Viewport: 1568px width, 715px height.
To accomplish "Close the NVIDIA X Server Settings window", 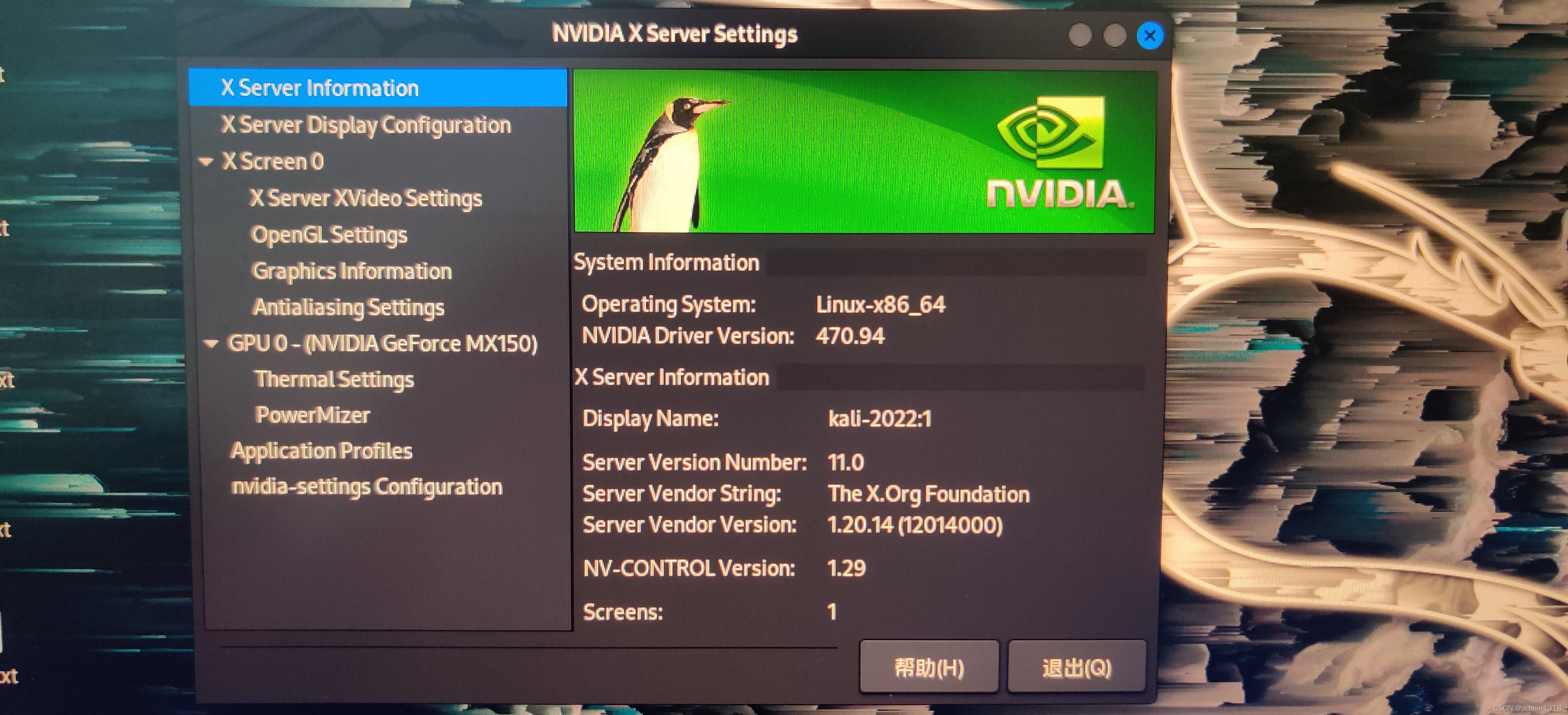I will (x=1150, y=36).
